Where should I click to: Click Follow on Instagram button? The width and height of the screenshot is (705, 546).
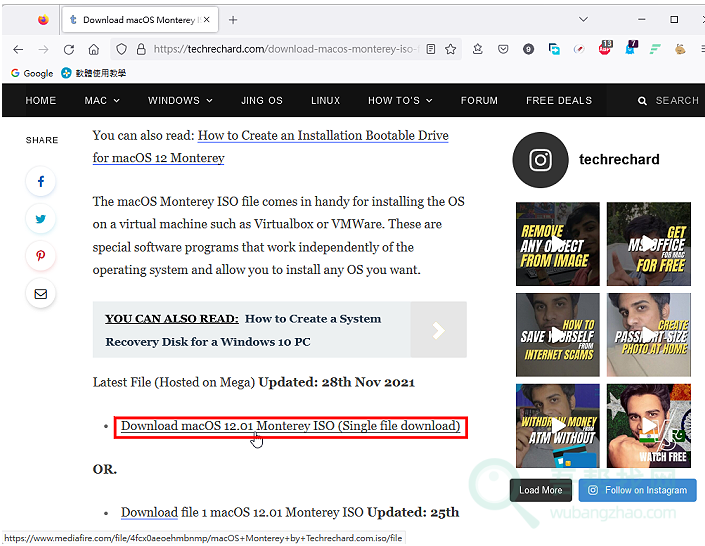coord(638,490)
